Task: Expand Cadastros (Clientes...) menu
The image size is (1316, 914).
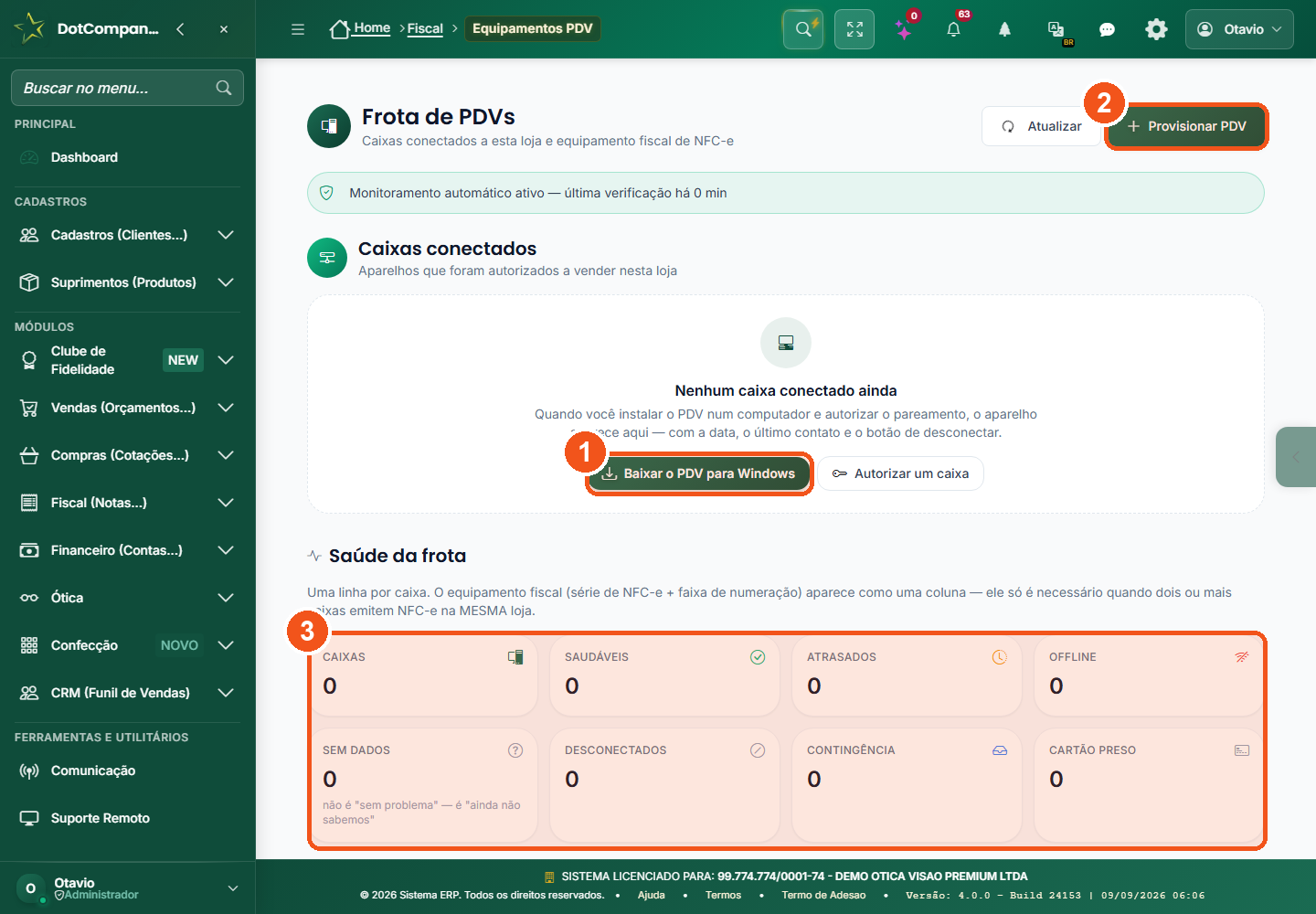Action: click(x=127, y=235)
